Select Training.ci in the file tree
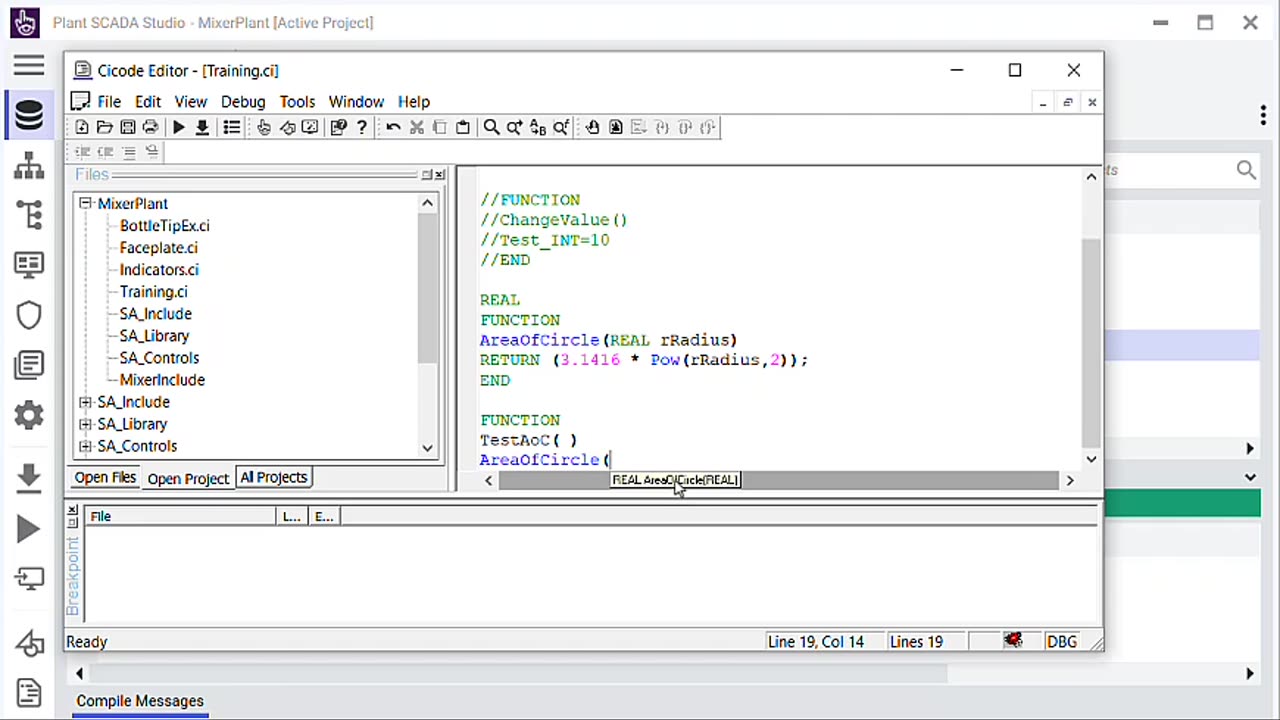 point(153,292)
